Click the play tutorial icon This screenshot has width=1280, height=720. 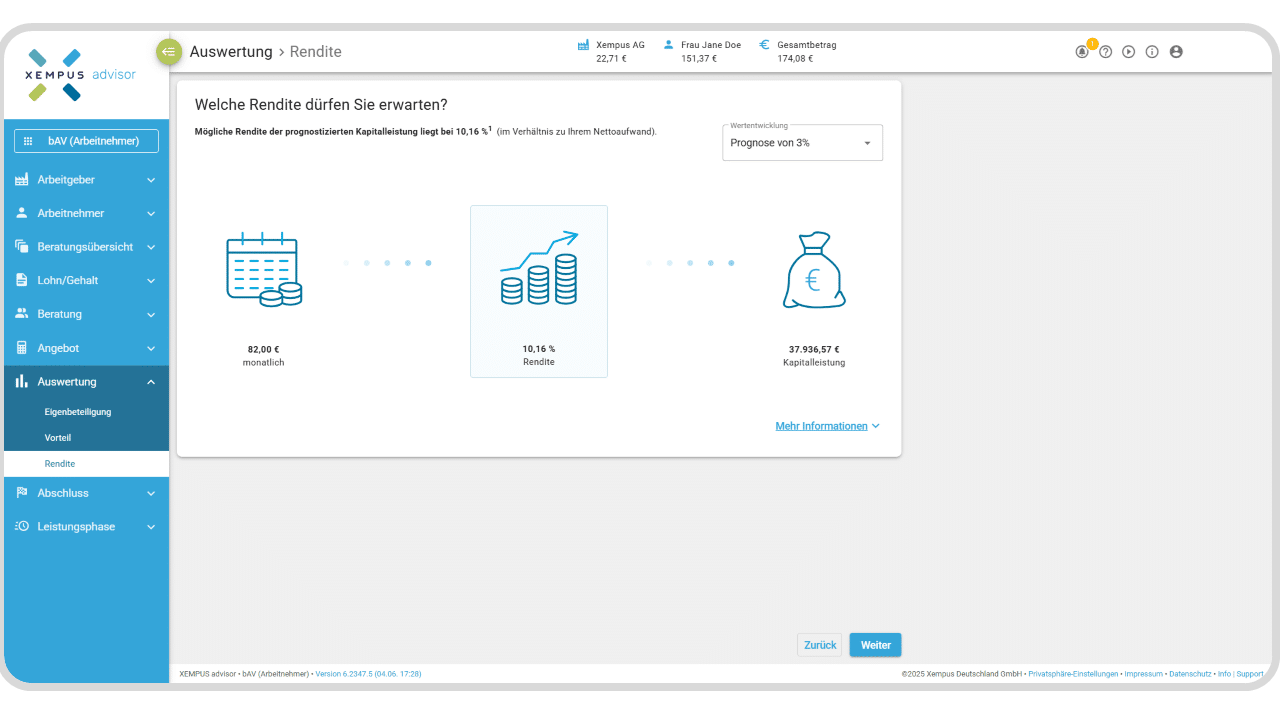pos(1129,52)
